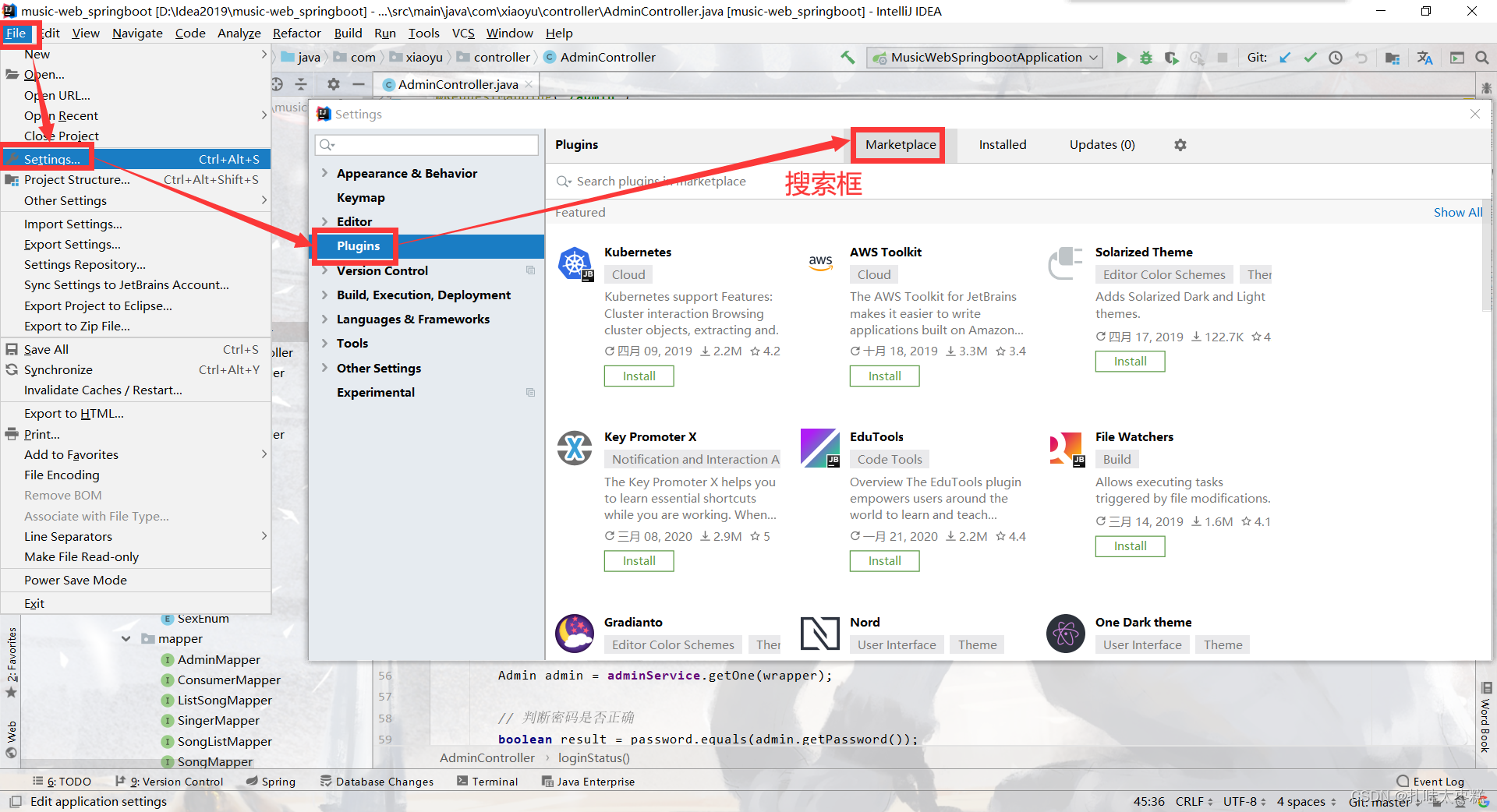Viewport: 1497px width, 812px height.
Task: Open 9: Version Control tool window
Action: [169, 781]
